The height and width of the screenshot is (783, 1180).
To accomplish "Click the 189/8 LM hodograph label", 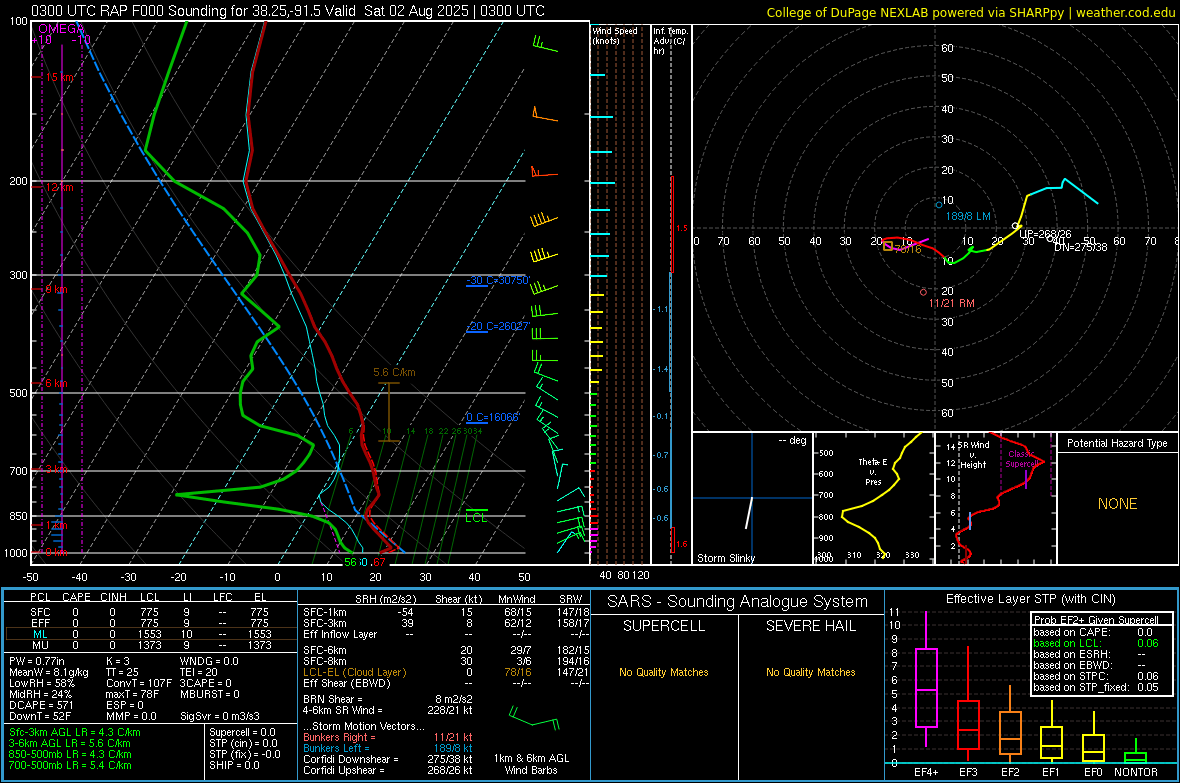I will click(968, 216).
